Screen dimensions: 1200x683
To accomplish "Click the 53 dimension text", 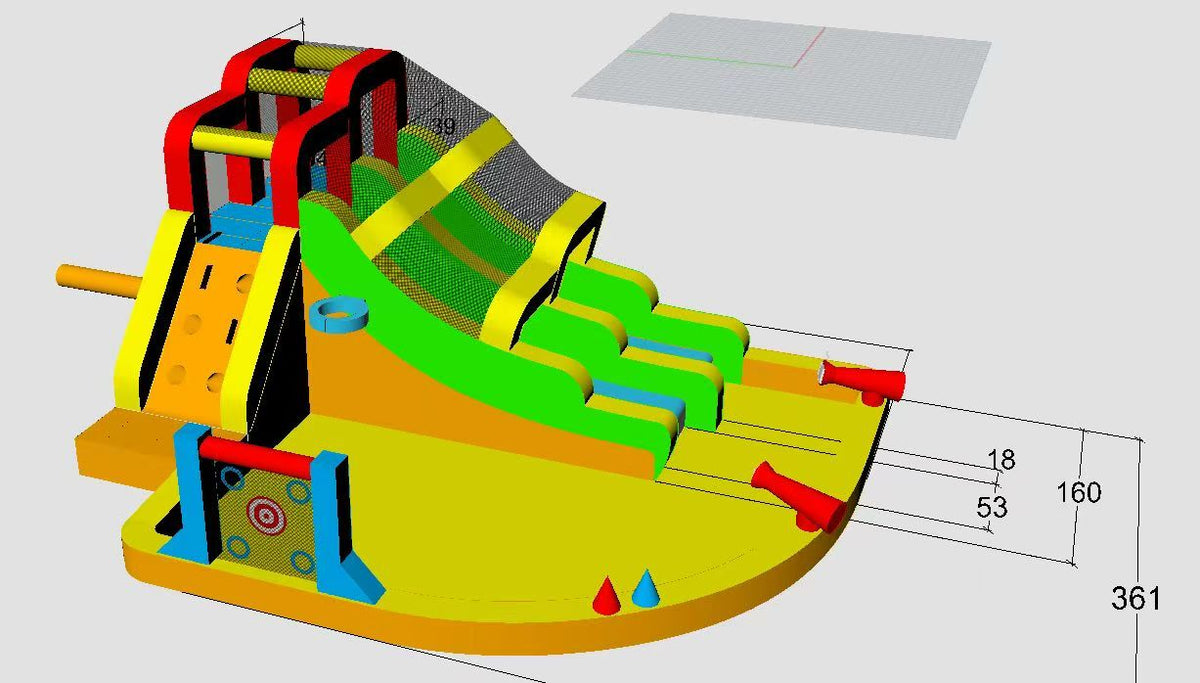I will coord(992,507).
